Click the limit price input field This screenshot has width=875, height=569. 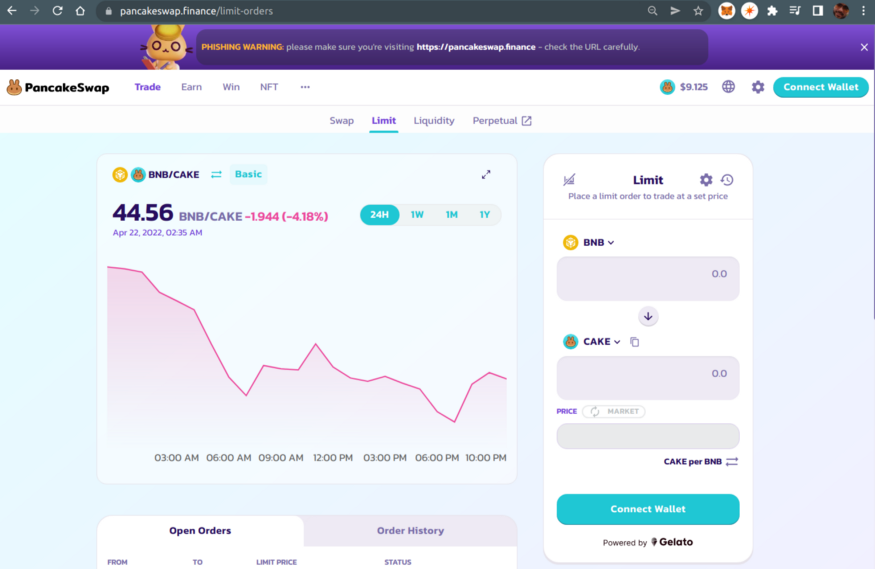[x=648, y=436]
